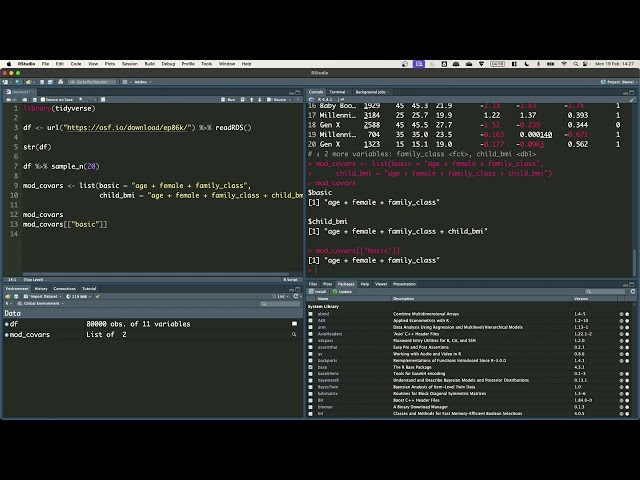Screen dimensions: 640x480
Task: Open the List view dropdown in Environment
Action: coord(281,296)
